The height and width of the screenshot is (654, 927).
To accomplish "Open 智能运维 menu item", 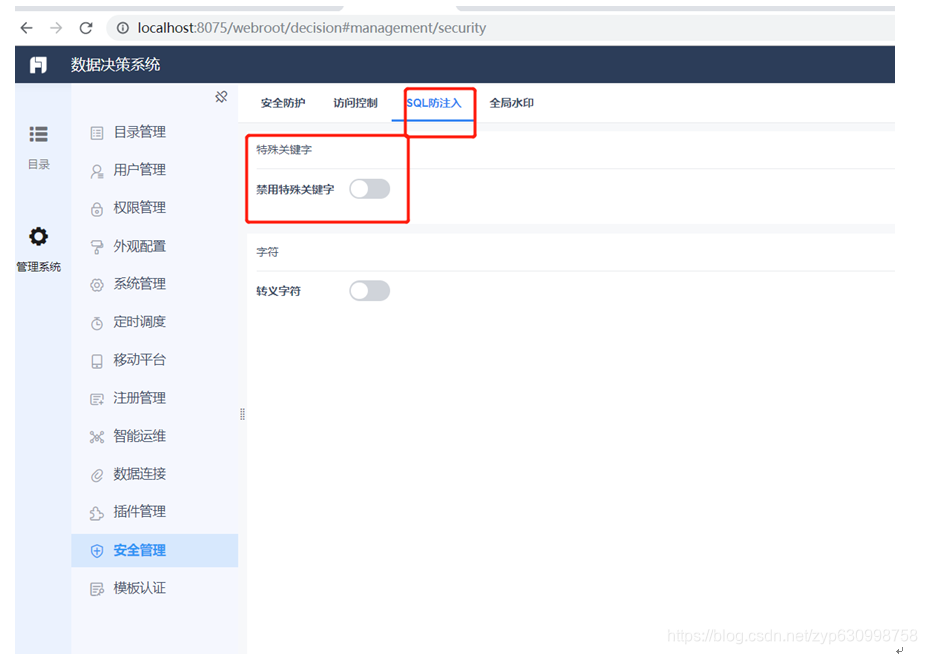I will (155, 436).
